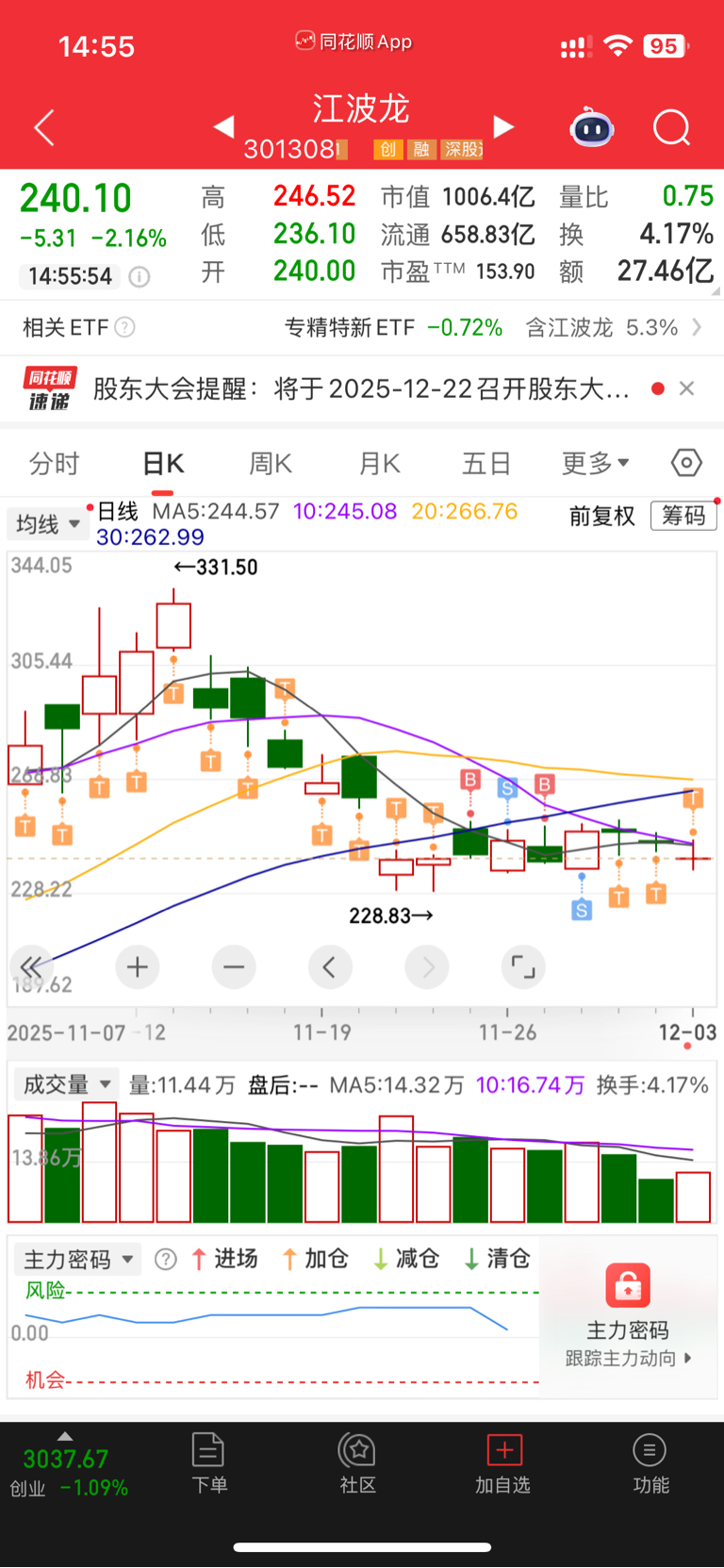Tap the MA5:244.57 label
The width and height of the screenshot is (724, 1568).
click(216, 511)
